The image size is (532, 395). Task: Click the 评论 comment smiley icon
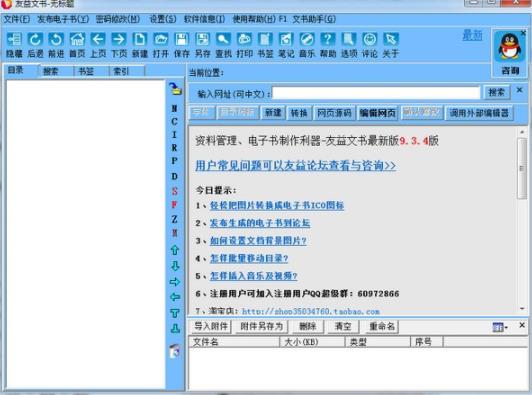tap(369, 40)
